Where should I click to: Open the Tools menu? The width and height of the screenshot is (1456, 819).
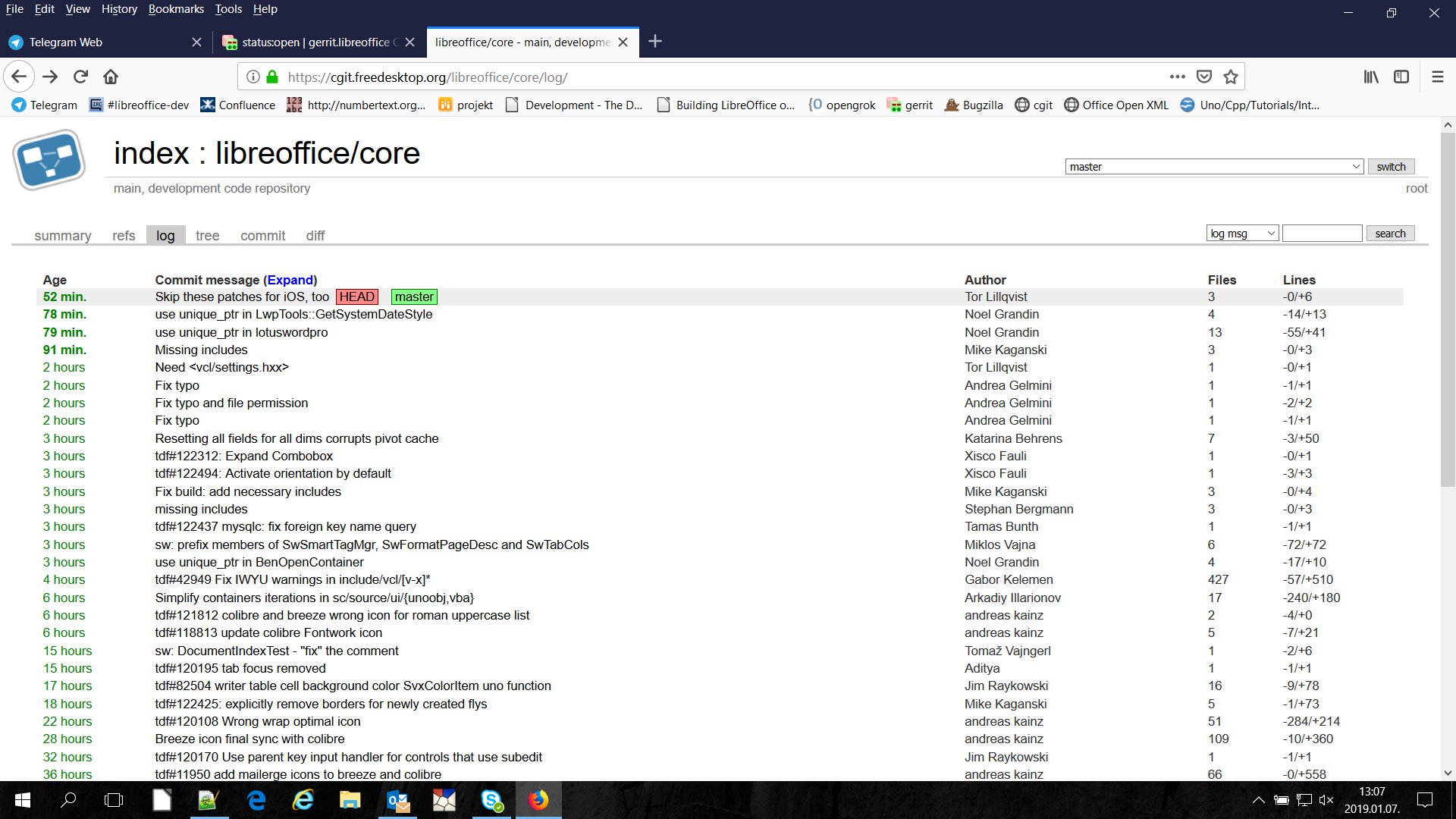pos(228,9)
